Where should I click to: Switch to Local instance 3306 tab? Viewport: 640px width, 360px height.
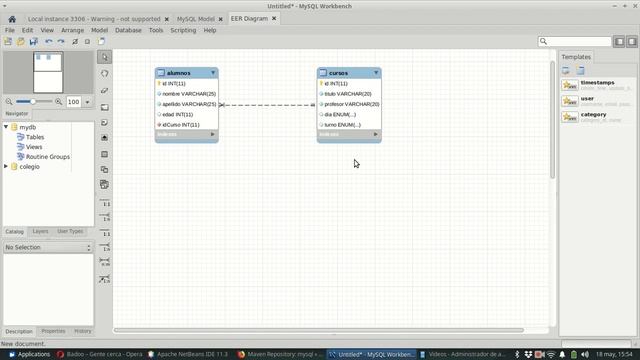coord(94,19)
